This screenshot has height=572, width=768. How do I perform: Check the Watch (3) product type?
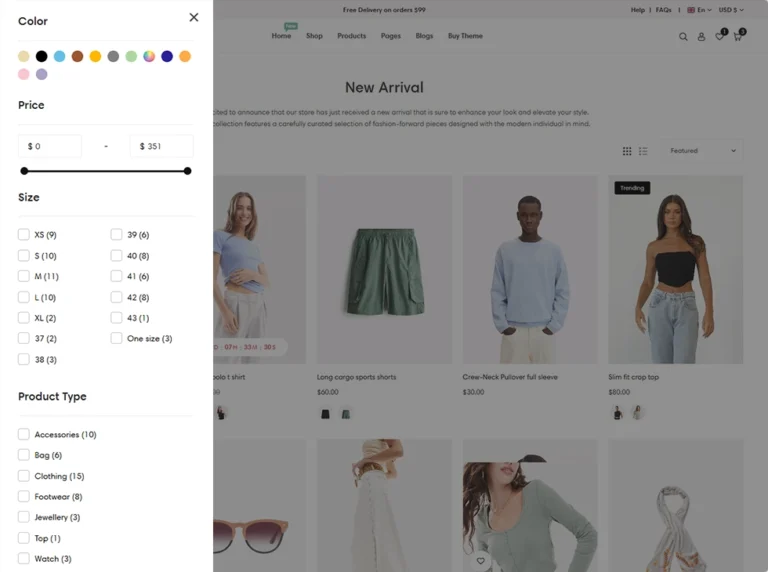coord(24,559)
